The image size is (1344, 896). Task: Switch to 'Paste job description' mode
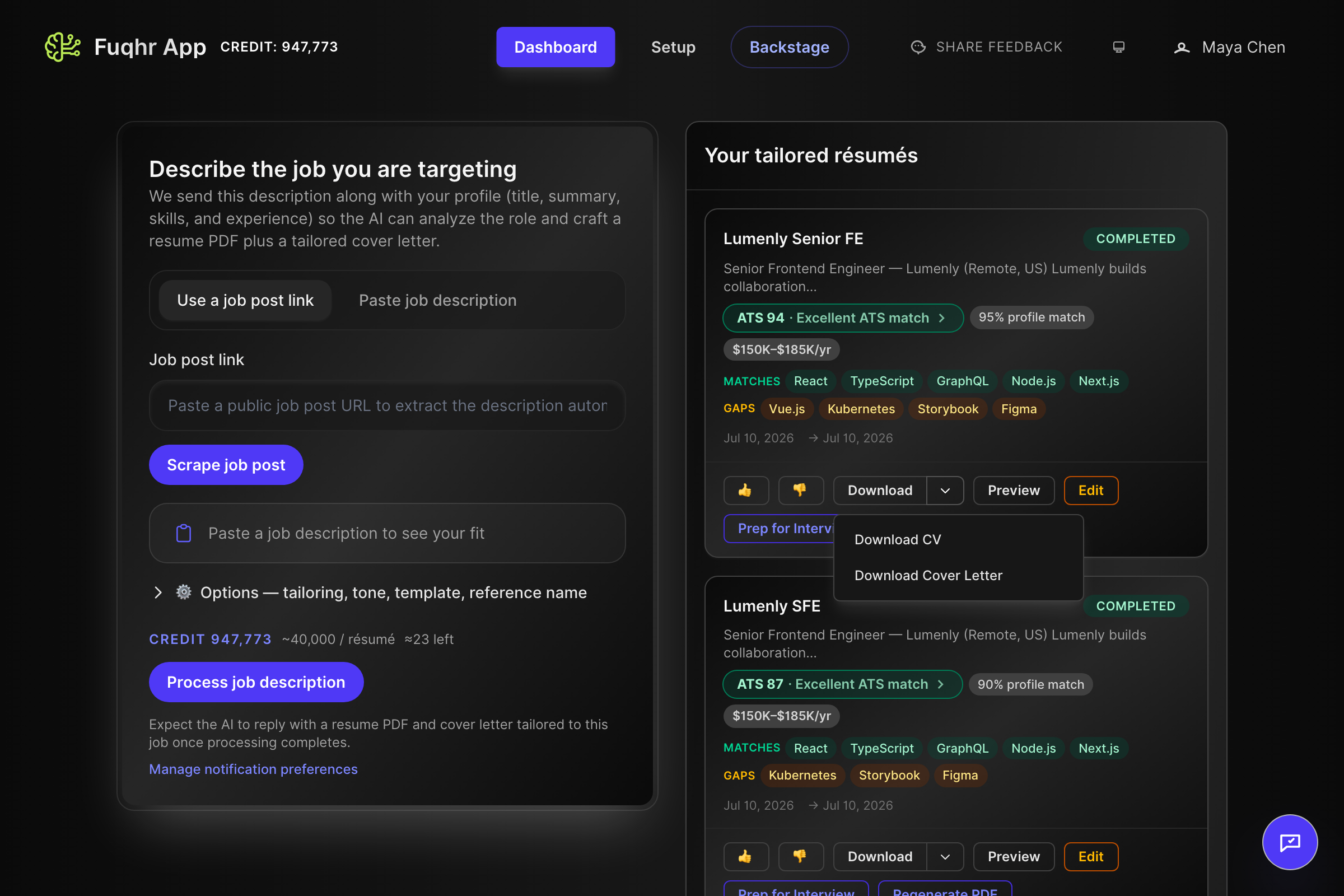pyautogui.click(x=438, y=300)
